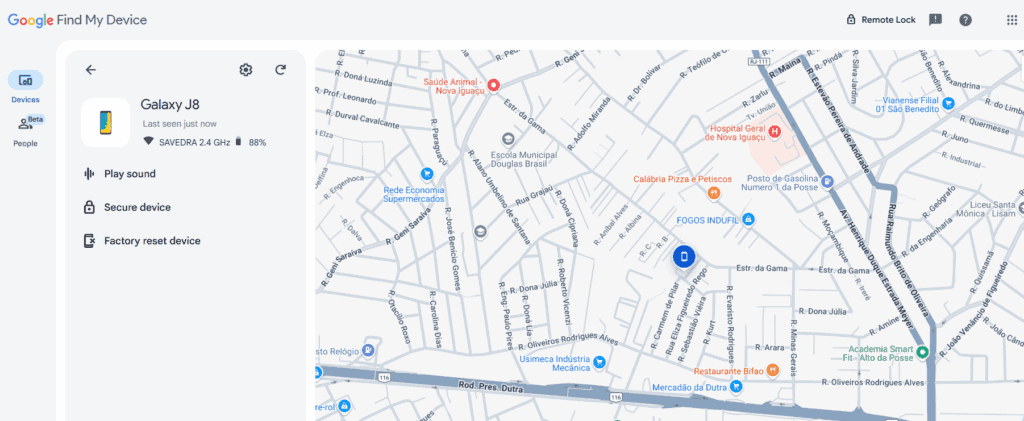Select Posto de Gasolina fuel marker
The image size is (1024, 421).
click(x=827, y=180)
